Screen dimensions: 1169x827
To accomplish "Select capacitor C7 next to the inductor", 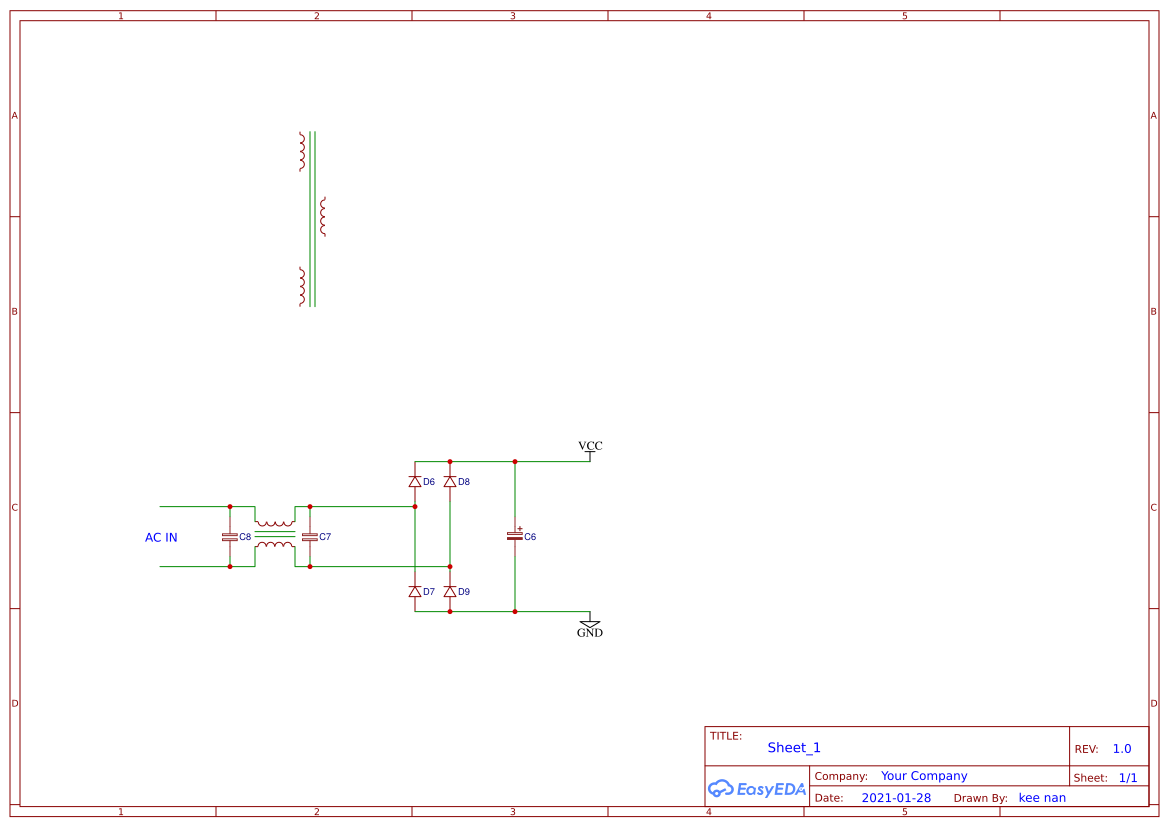I will click(x=309, y=537).
